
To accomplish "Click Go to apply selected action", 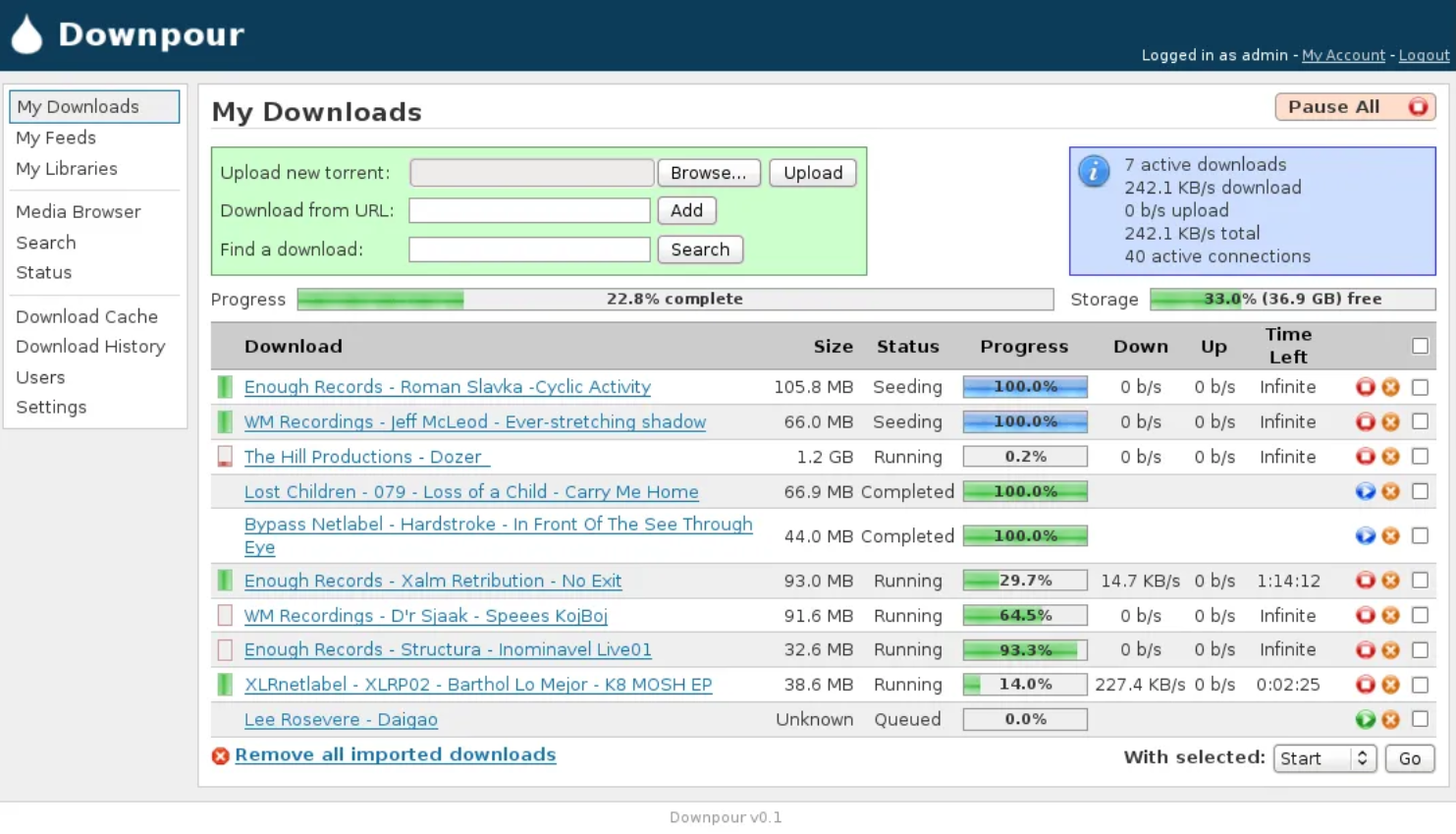I will click(x=1410, y=758).
